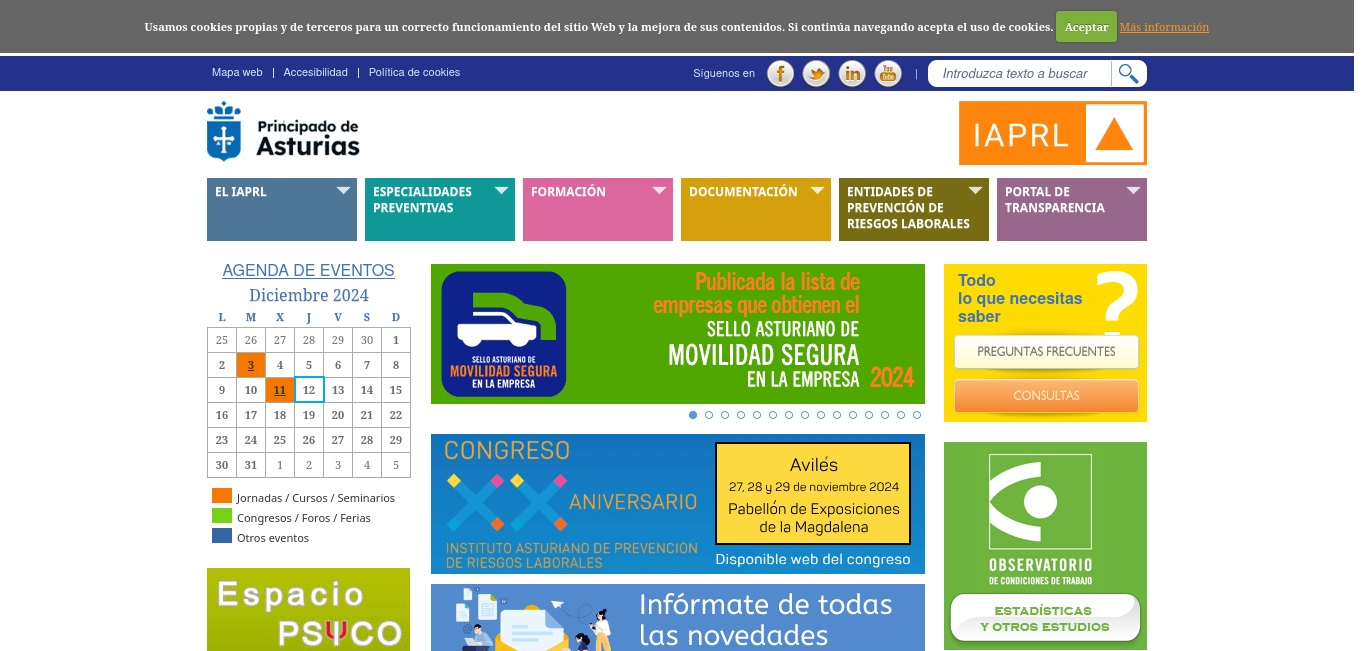This screenshot has height=651, width=1366.
Task: Open the Política de cookies link
Action: click(x=414, y=72)
